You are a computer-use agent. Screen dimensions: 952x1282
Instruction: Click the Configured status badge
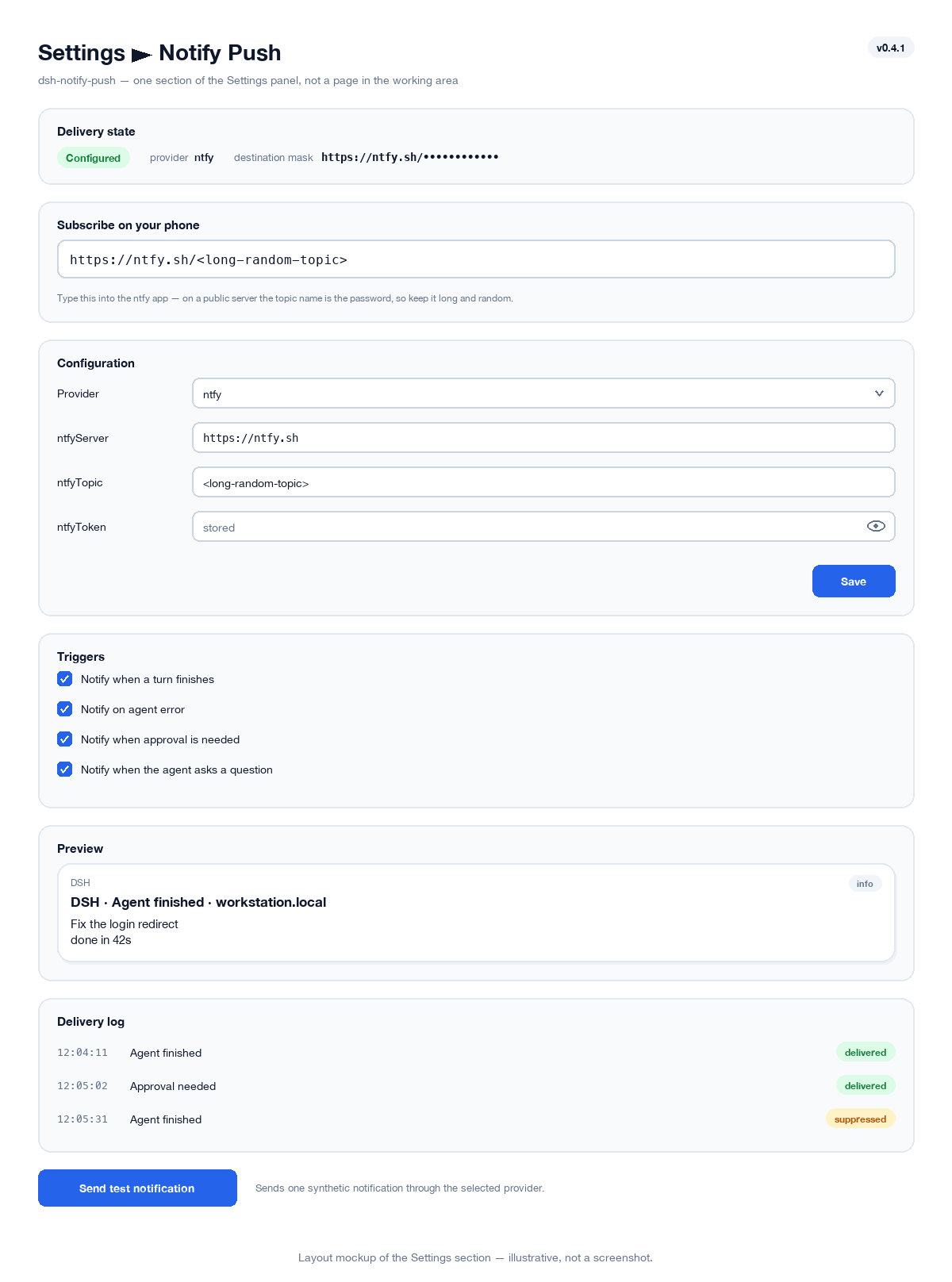93,158
